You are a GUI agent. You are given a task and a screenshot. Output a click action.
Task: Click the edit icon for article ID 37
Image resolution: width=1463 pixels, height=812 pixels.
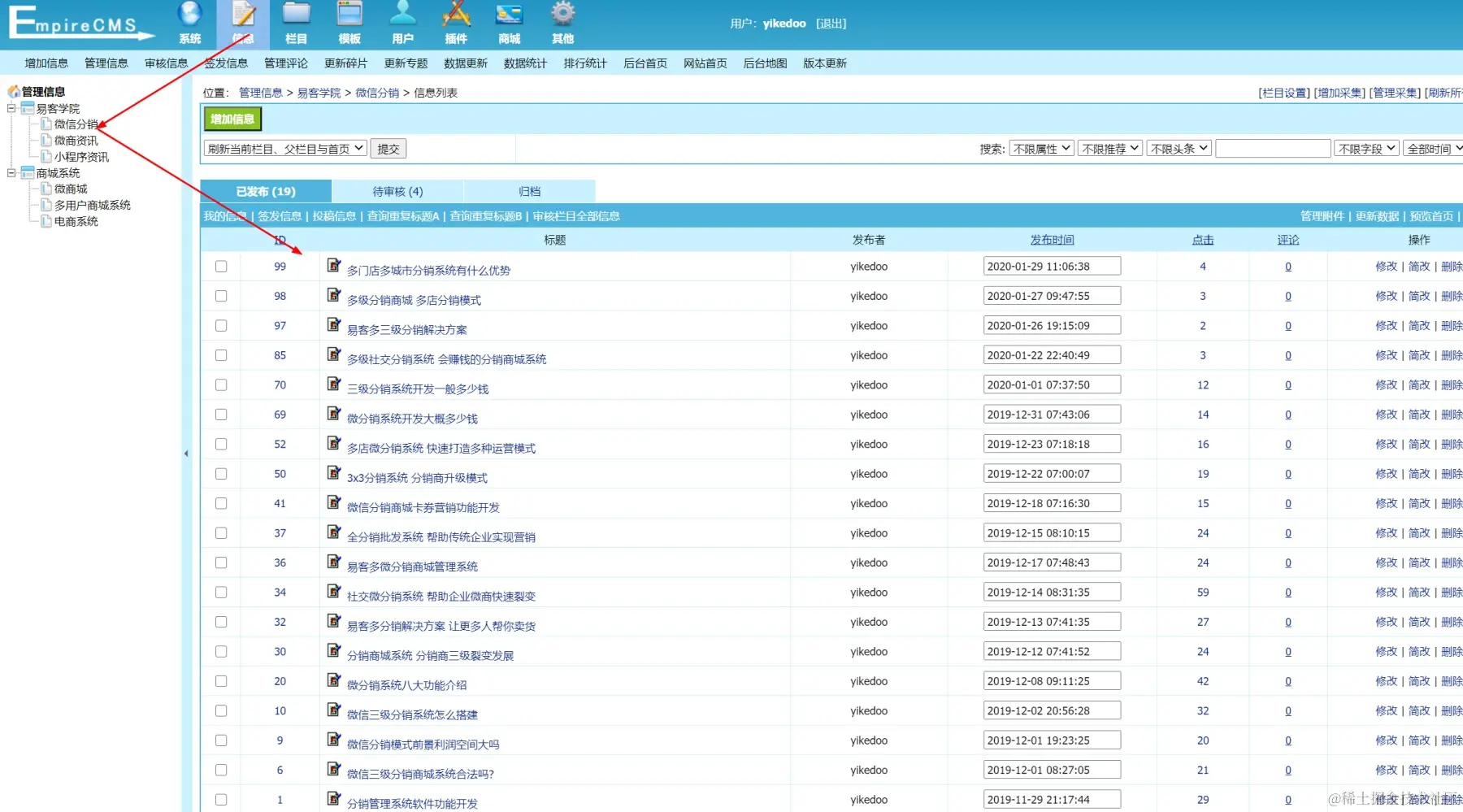334,532
